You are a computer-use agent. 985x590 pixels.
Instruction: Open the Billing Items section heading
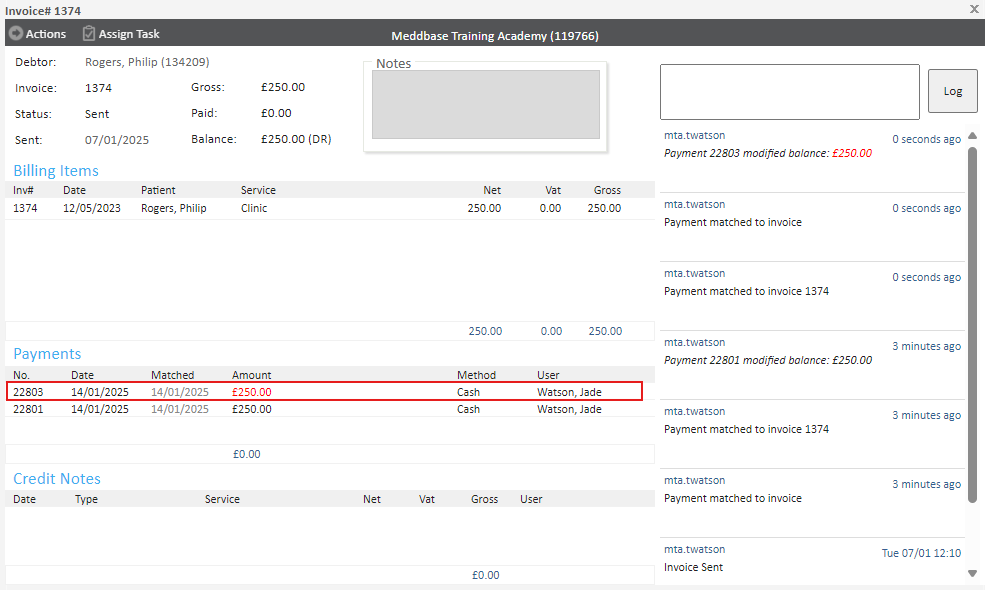point(56,171)
